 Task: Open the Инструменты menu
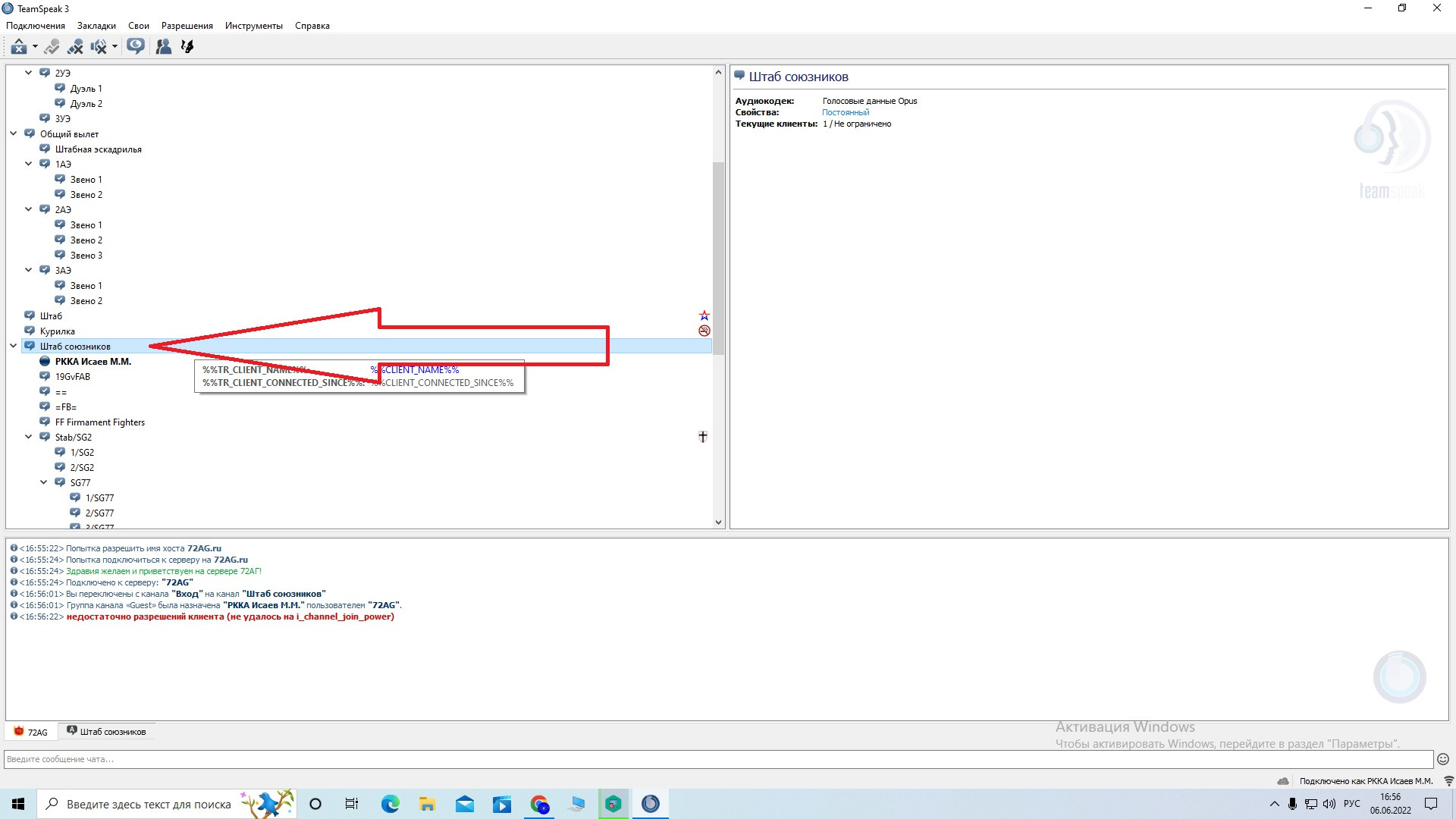[254, 26]
